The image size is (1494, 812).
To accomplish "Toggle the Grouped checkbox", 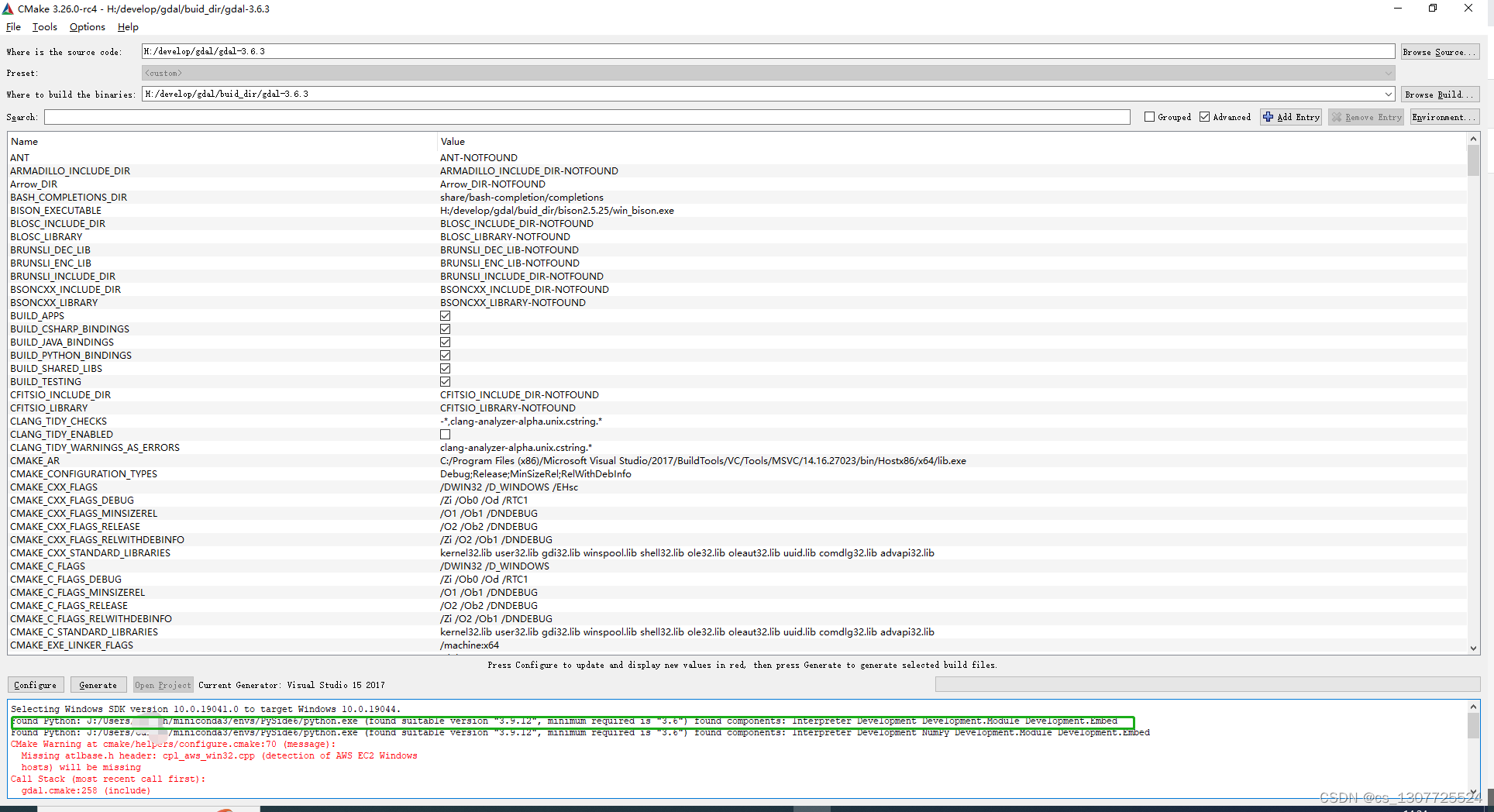I will pos(1149,117).
